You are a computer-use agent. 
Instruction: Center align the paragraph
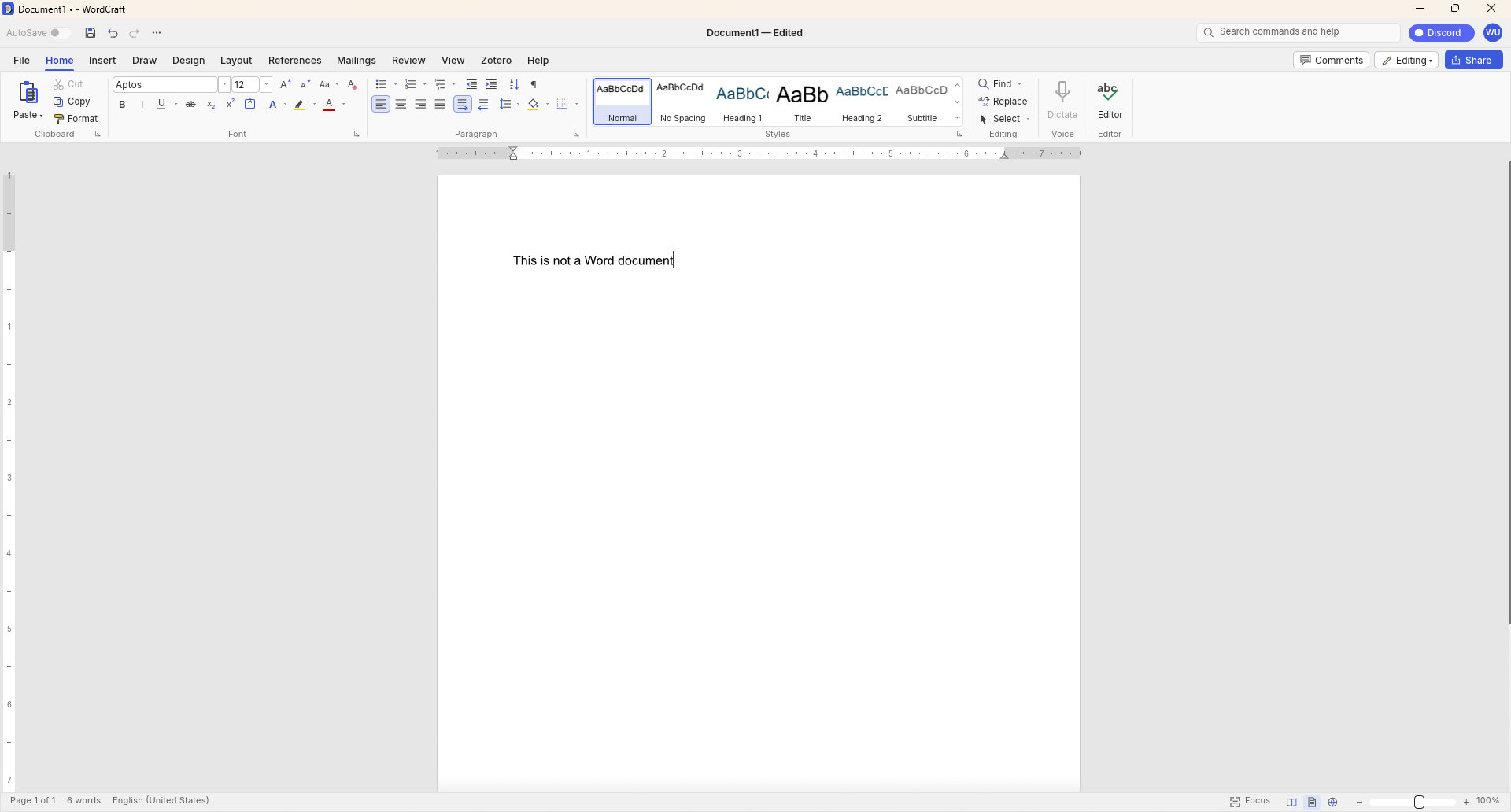point(401,104)
